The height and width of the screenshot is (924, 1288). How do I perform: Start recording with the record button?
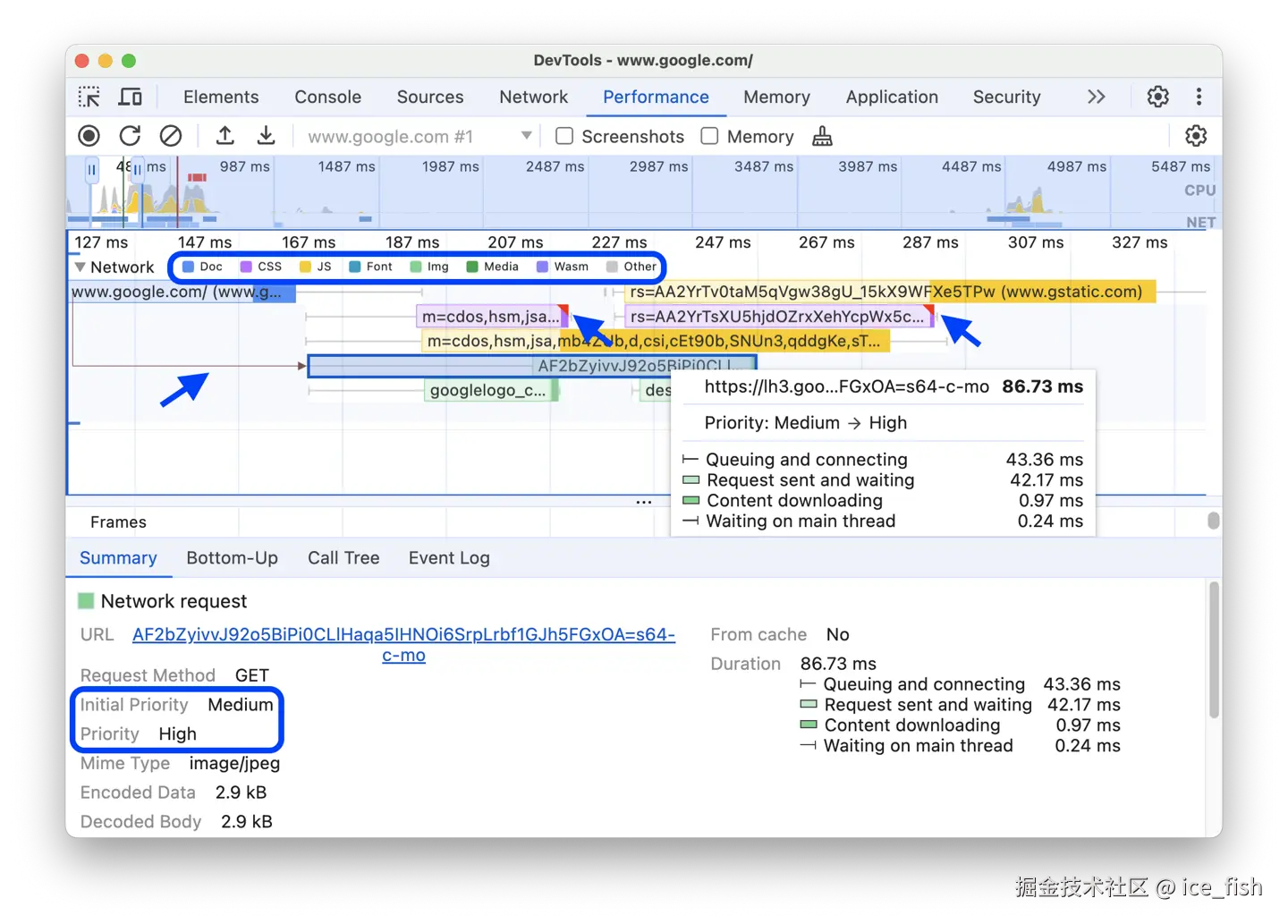(89, 136)
